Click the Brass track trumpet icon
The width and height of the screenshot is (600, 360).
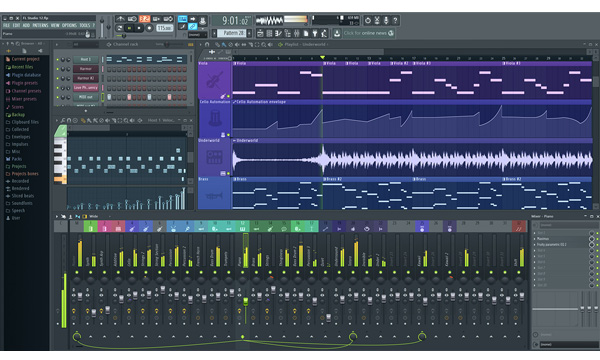(214, 196)
